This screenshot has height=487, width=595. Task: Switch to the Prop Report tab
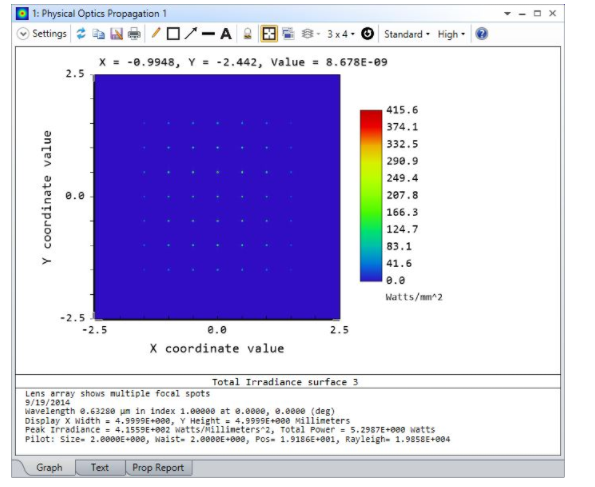tap(158, 467)
